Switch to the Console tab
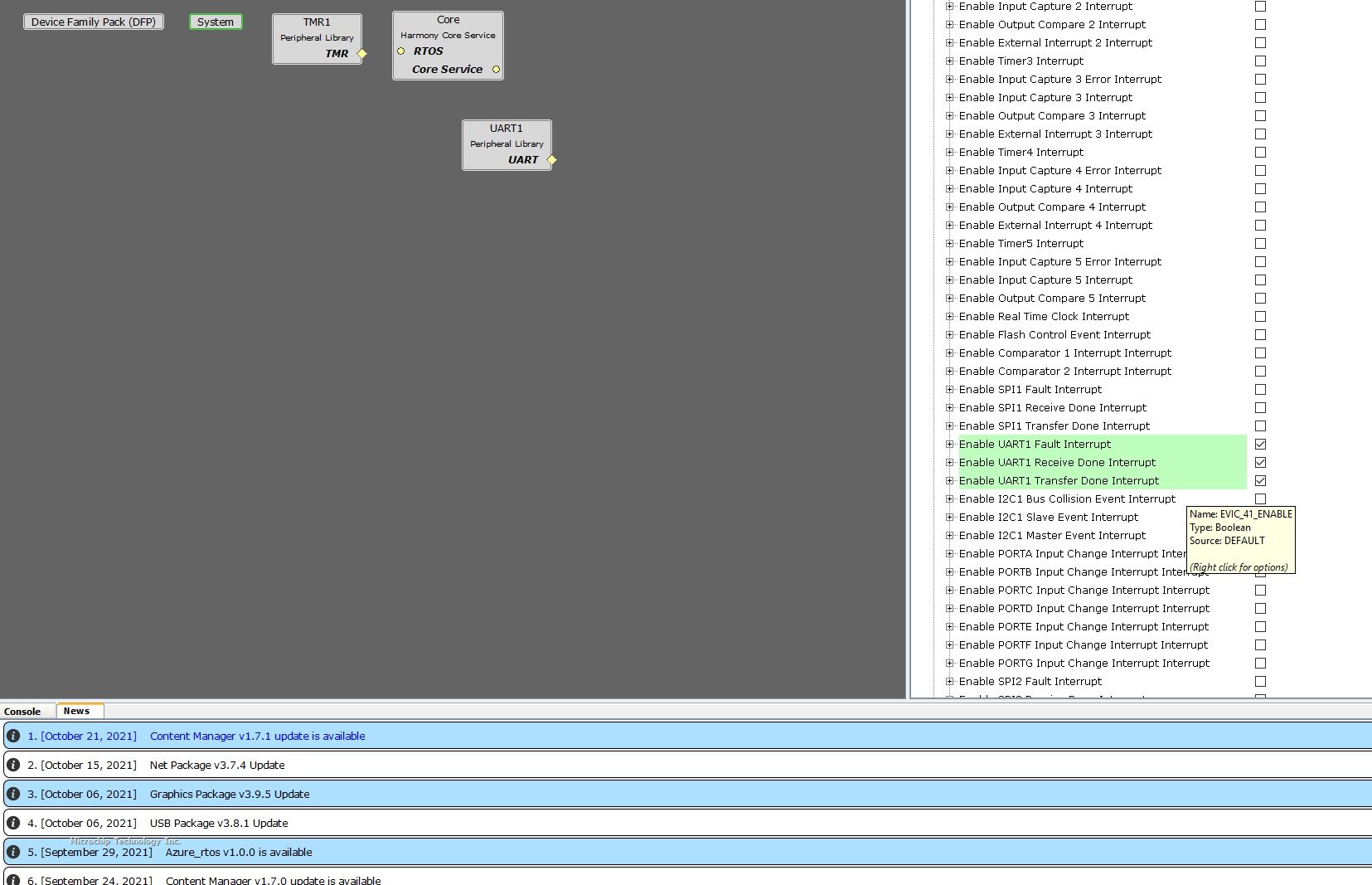The height and width of the screenshot is (885, 1372). 22,712
